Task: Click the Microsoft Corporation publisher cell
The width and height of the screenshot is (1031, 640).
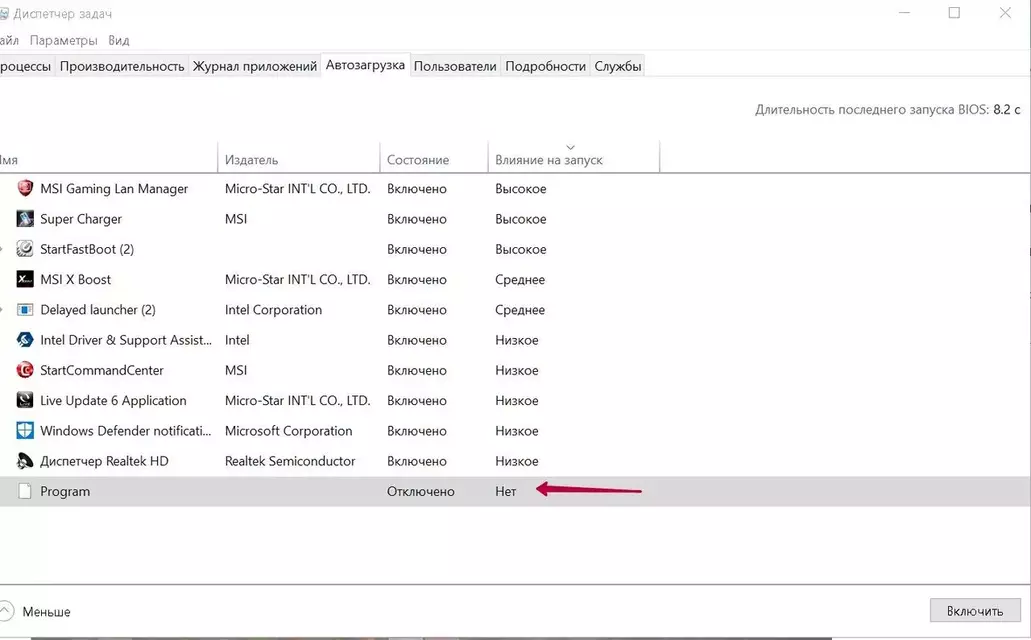Action: pyautogui.click(x=289, y=431)
